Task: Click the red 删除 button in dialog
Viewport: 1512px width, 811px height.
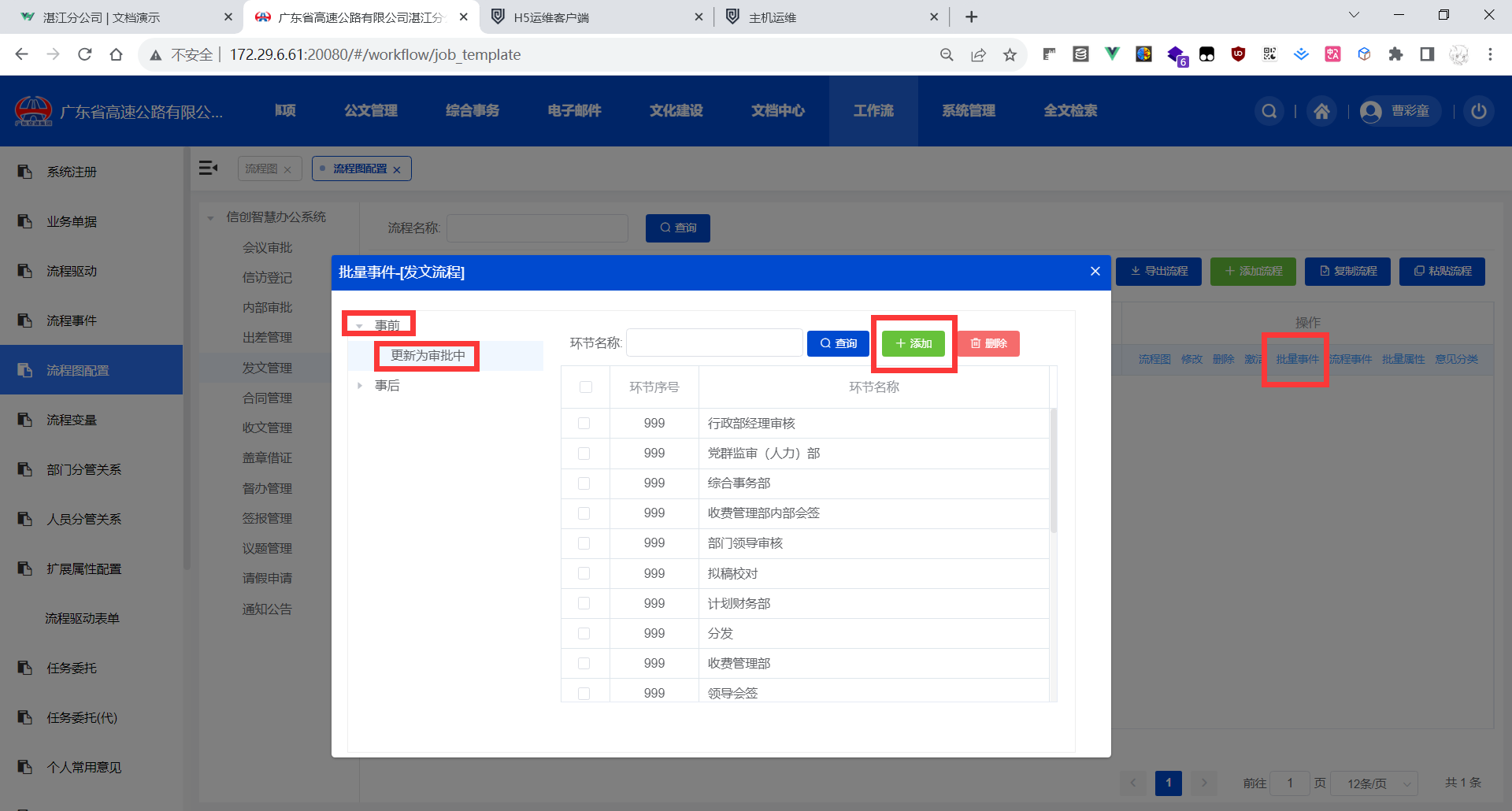Action: (988, 343)
